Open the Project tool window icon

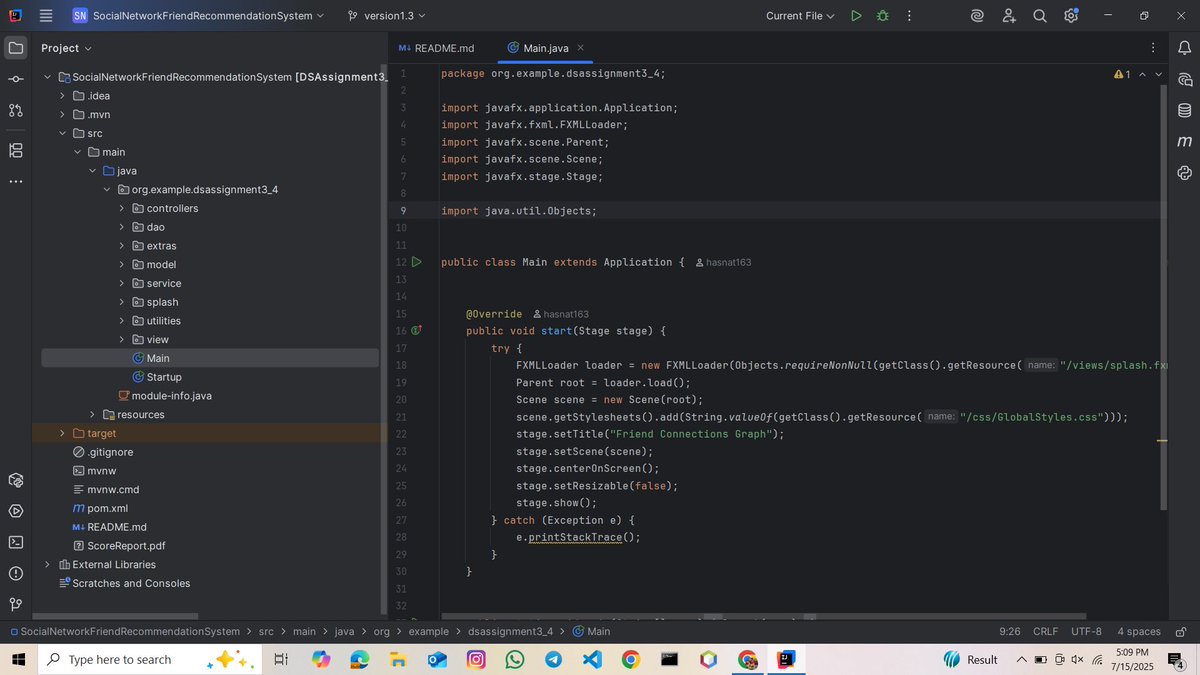pos(16,48)
